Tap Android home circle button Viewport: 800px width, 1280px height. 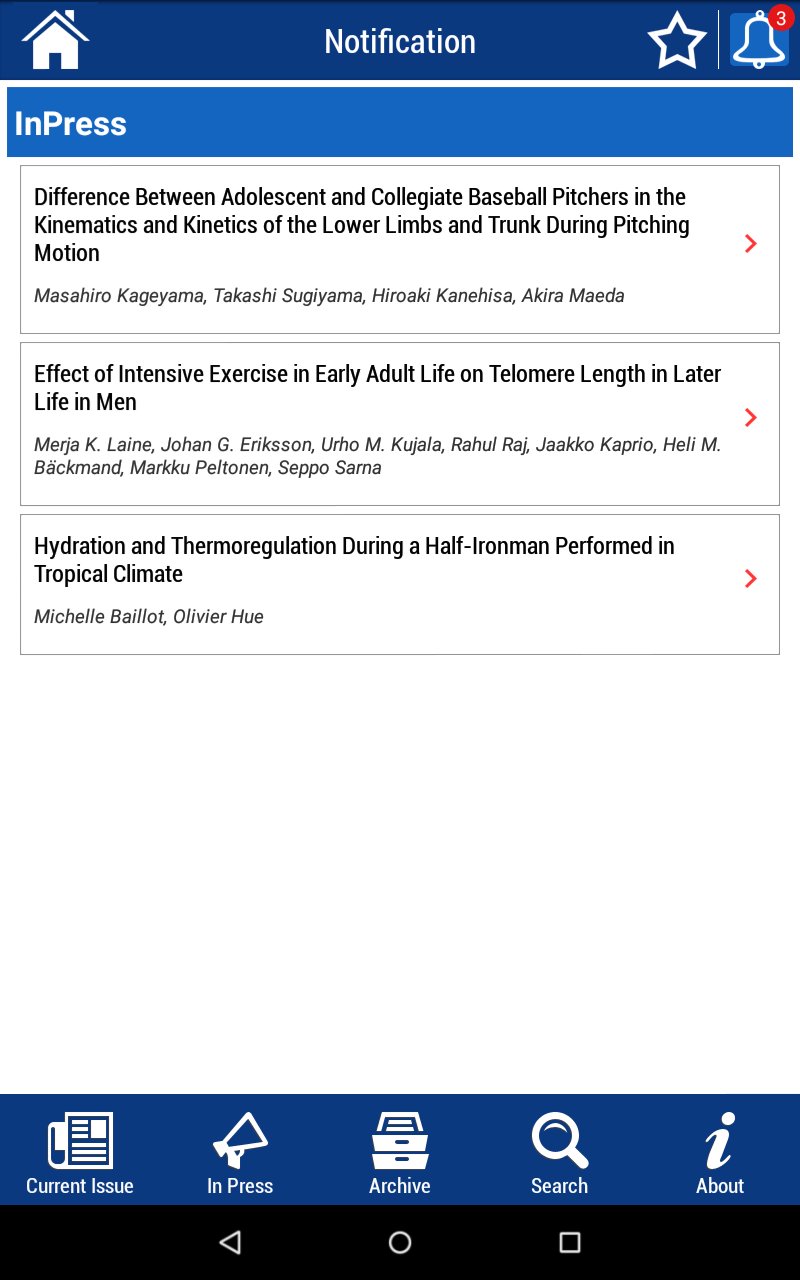400,1242
